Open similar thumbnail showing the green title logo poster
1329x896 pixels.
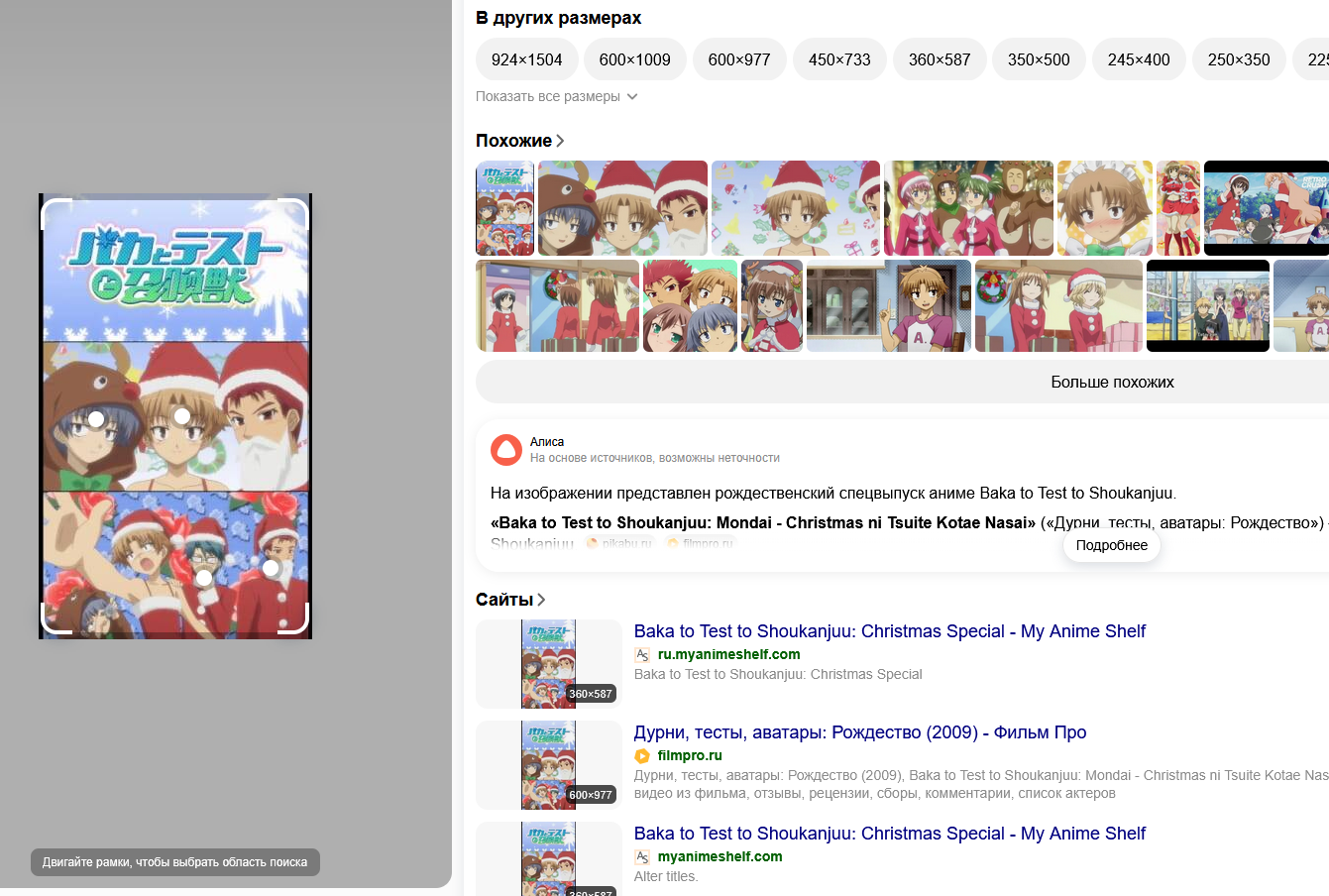coord(504,208)
